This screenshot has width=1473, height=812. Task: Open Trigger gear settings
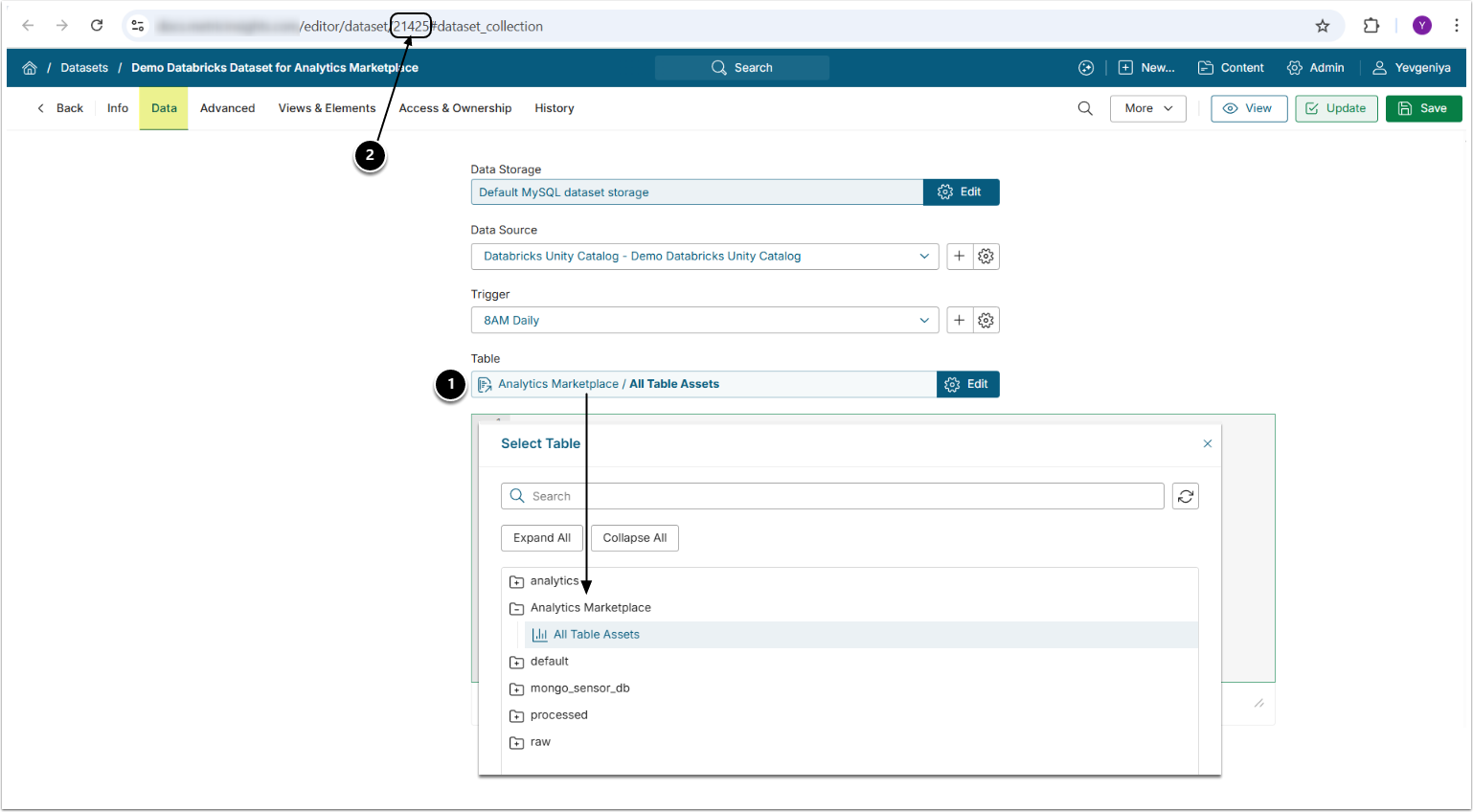click(x=986, y=321)
